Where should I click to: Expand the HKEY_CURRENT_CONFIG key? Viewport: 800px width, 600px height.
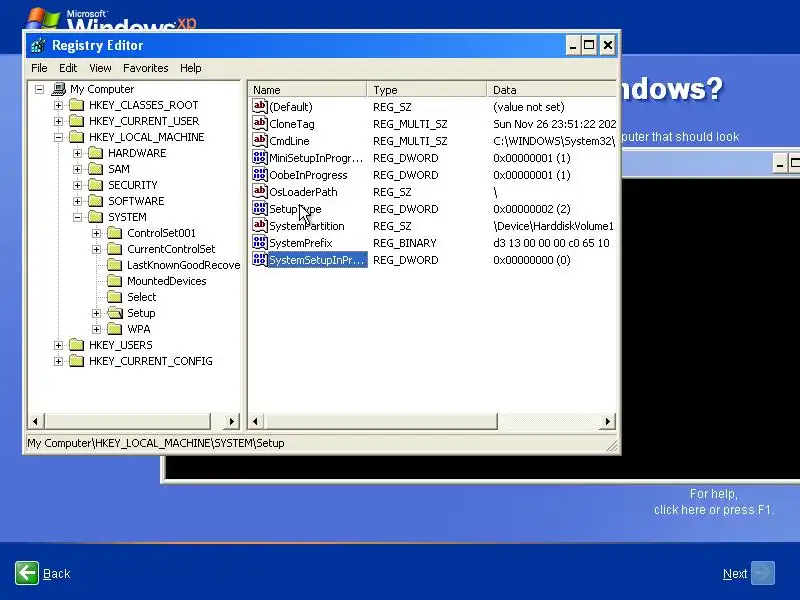(58, 361)
